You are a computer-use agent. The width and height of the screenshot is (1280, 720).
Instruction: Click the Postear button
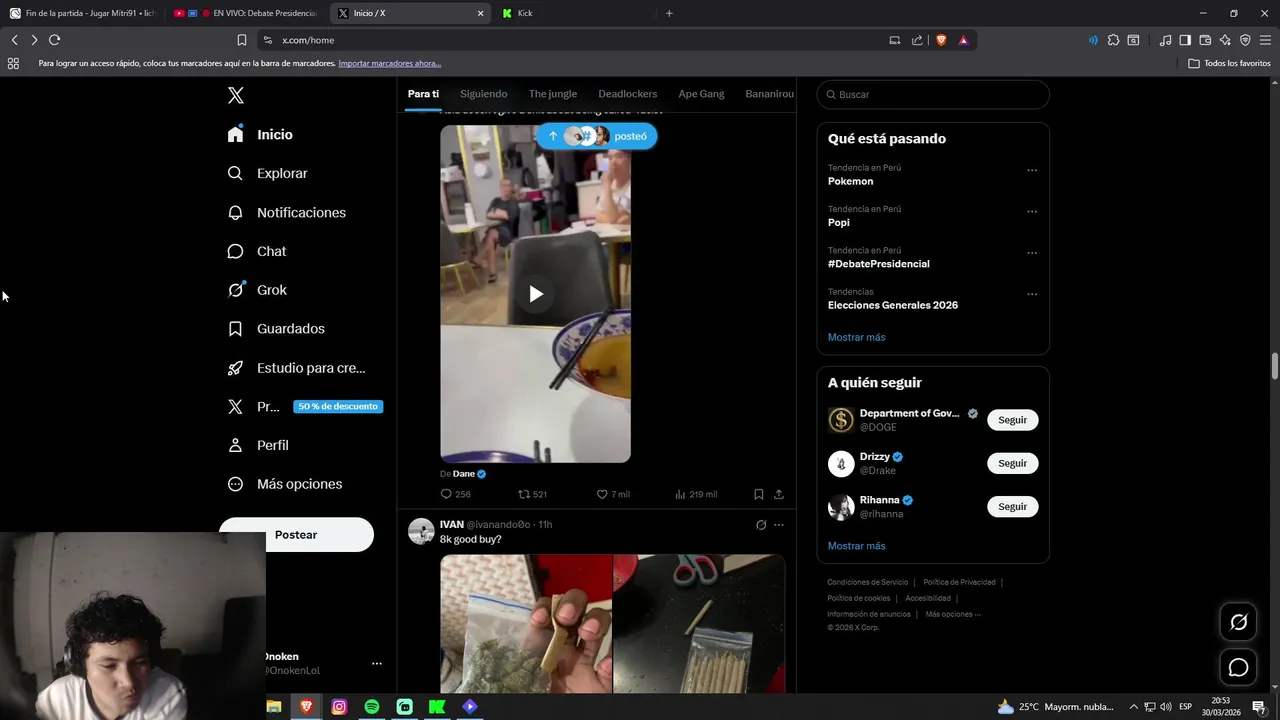(296, 535)
